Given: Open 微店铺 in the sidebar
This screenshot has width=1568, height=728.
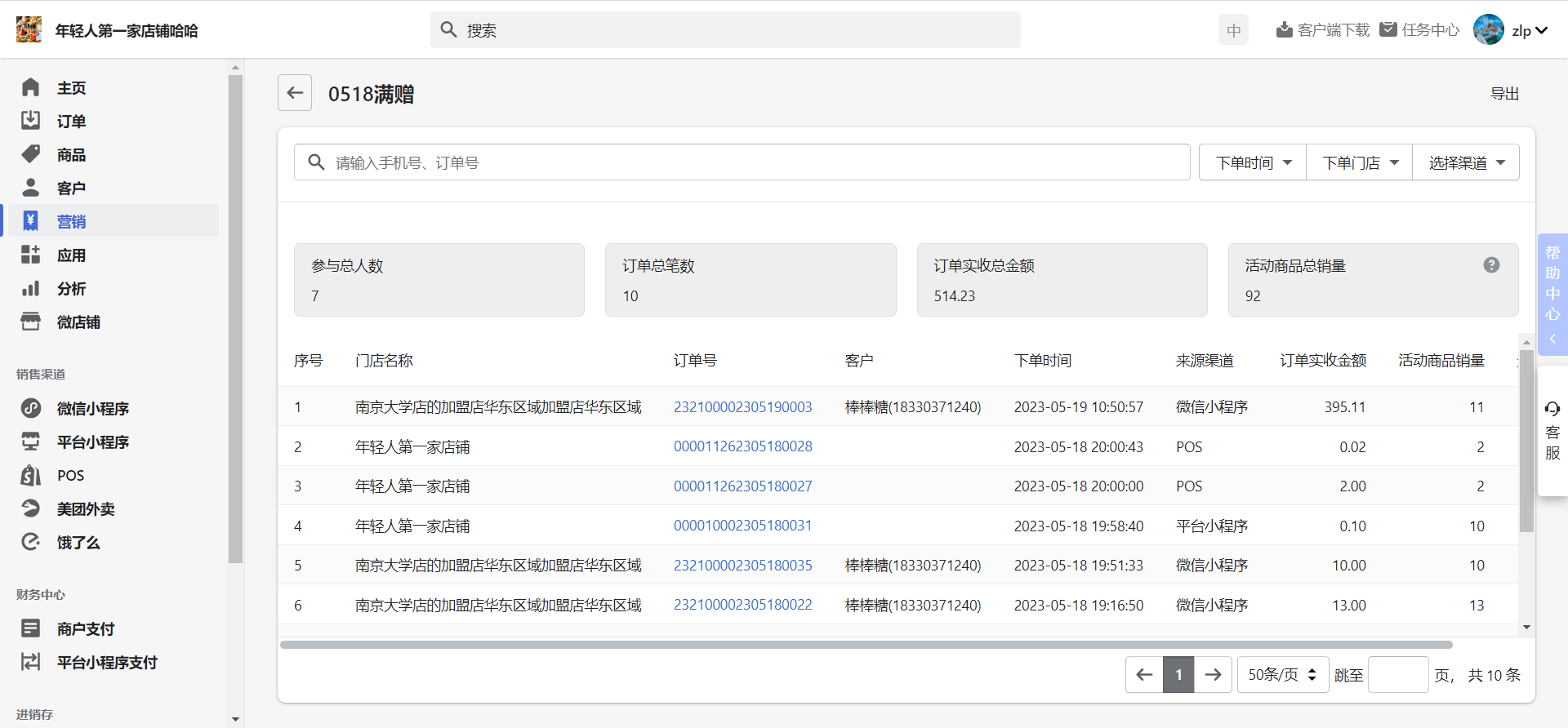Looking at the screenshot, I should click(78, 322).
